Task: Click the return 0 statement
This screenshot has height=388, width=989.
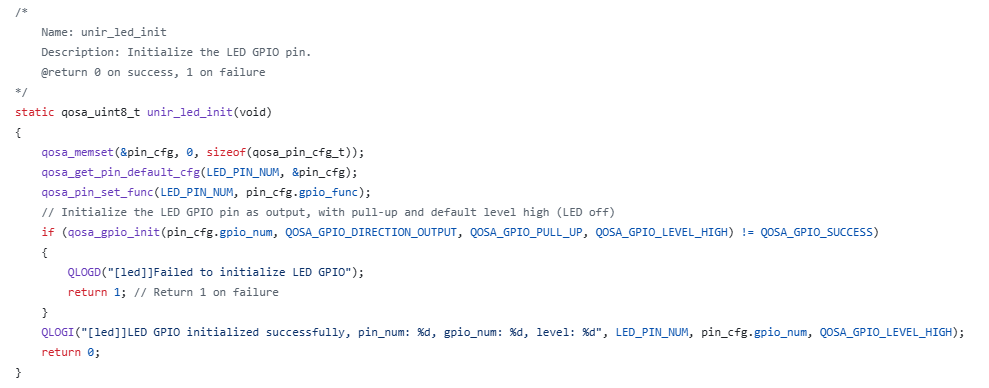Action: 71,352
